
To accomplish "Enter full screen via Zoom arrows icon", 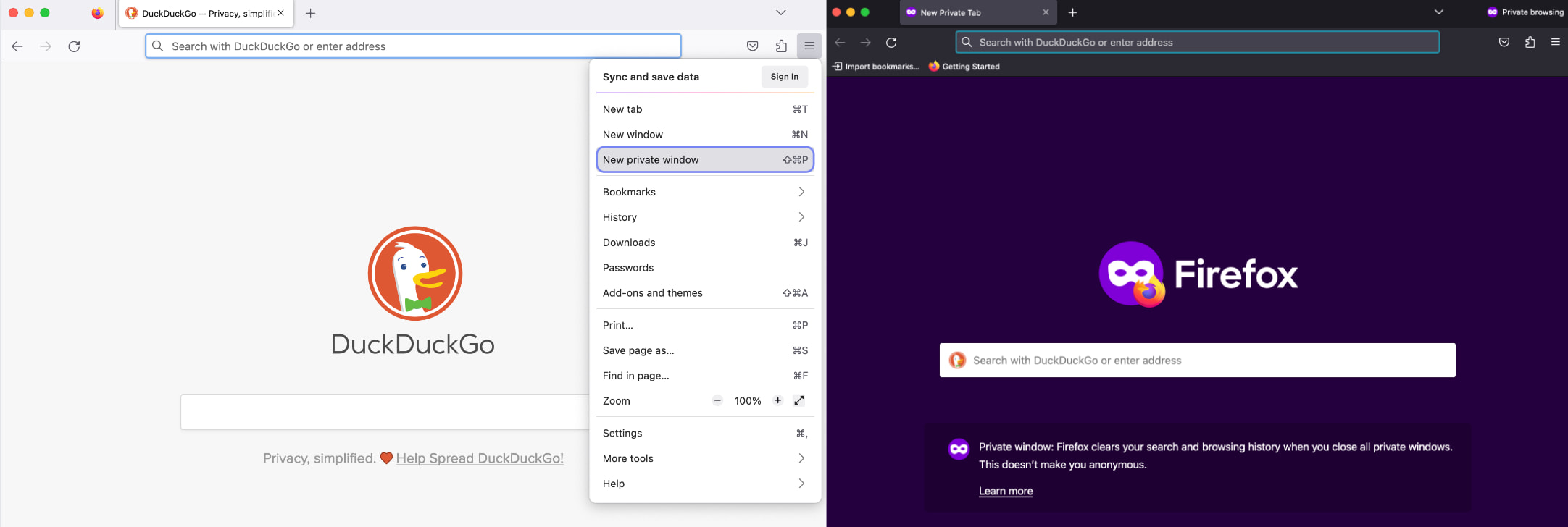I will pyautogui.click(x=799, y=400).
